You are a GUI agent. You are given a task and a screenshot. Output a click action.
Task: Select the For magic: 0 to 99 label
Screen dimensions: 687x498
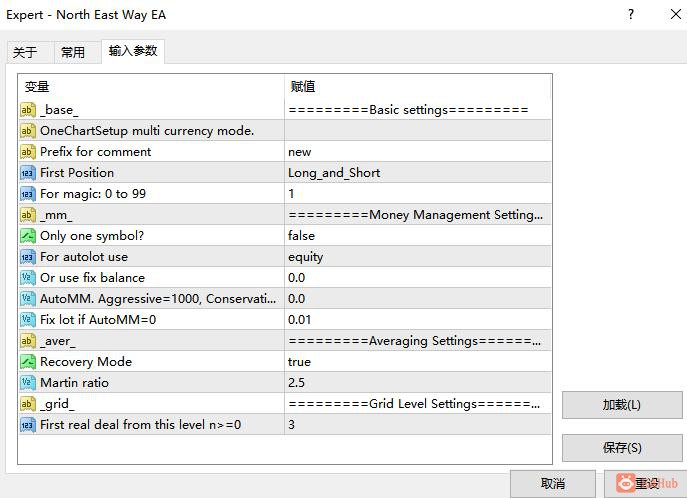point(93,194)
